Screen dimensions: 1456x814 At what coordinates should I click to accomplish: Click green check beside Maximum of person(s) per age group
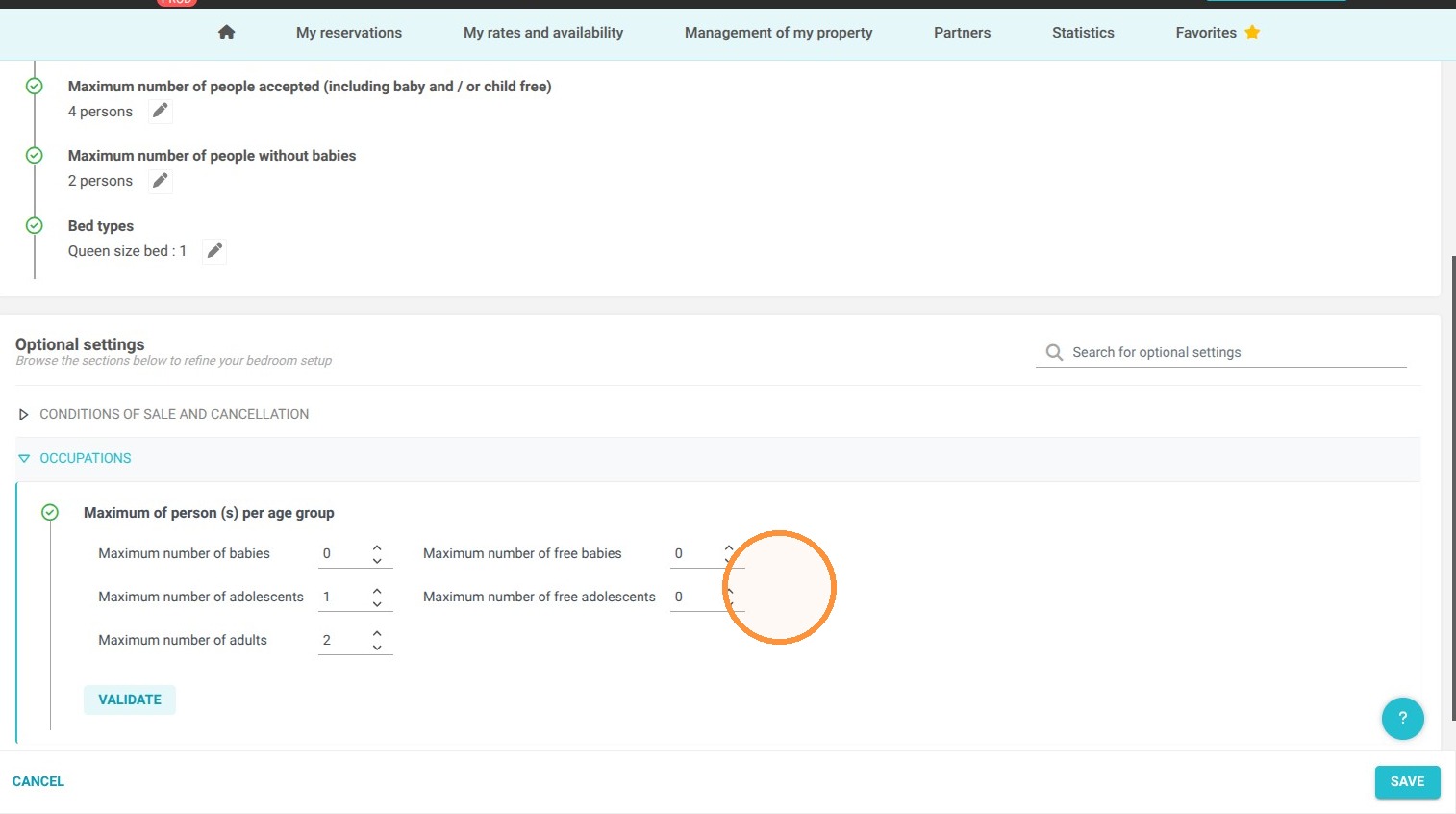click(x=50, y=512)
